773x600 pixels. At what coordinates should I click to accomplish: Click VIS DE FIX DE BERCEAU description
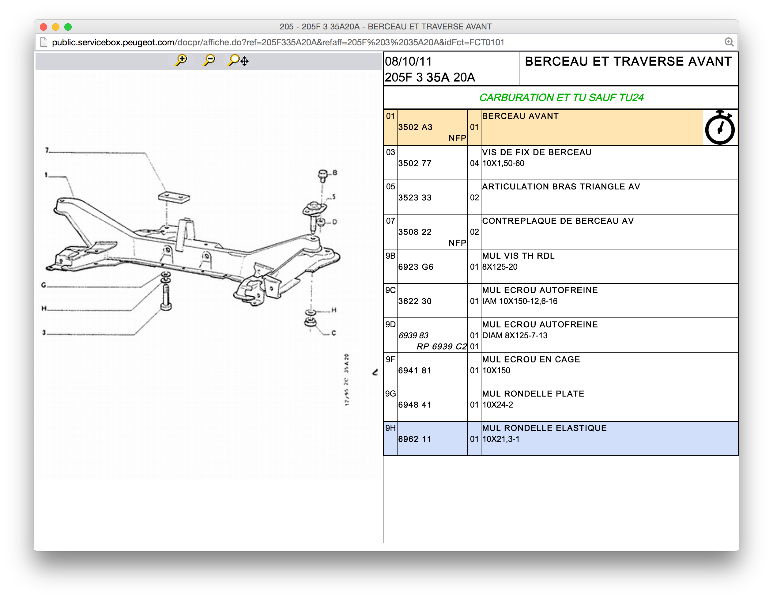pyautogui.click(x=536, y=152)
